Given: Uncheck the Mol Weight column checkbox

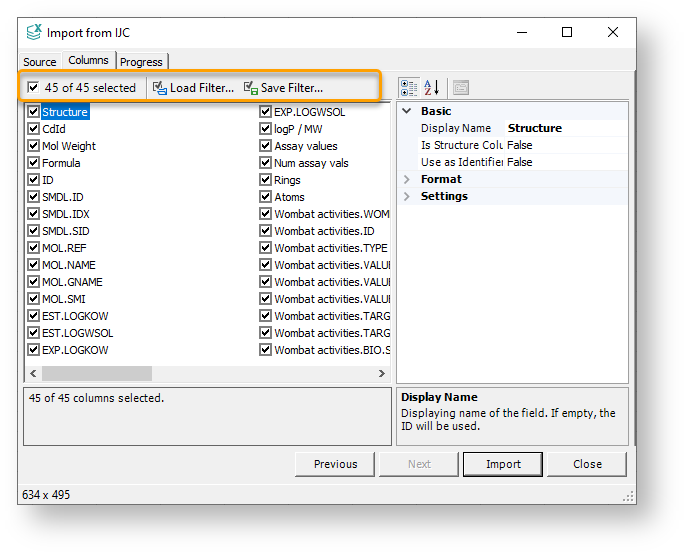Looking at the screenshot, I should click(x=34, y=146).
